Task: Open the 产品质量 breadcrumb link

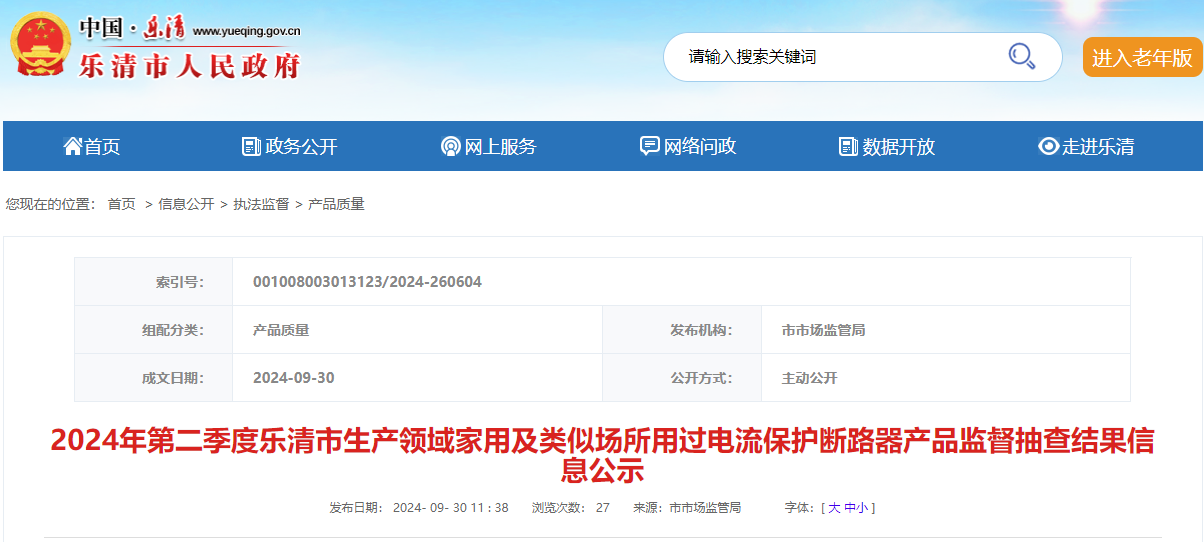Action: 336,204
